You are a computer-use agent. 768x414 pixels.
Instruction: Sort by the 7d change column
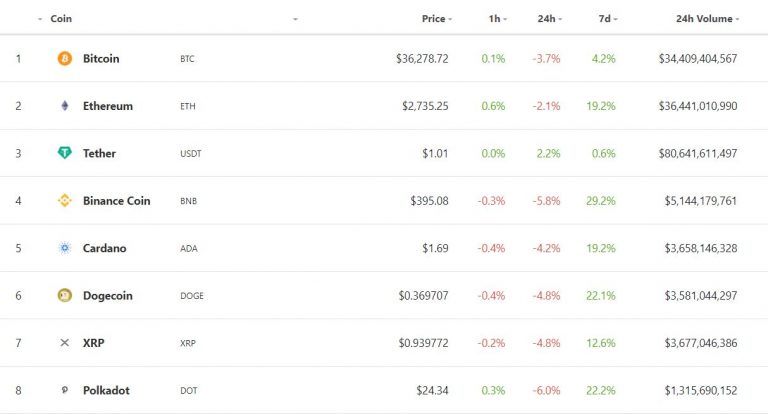pos(604,19)
